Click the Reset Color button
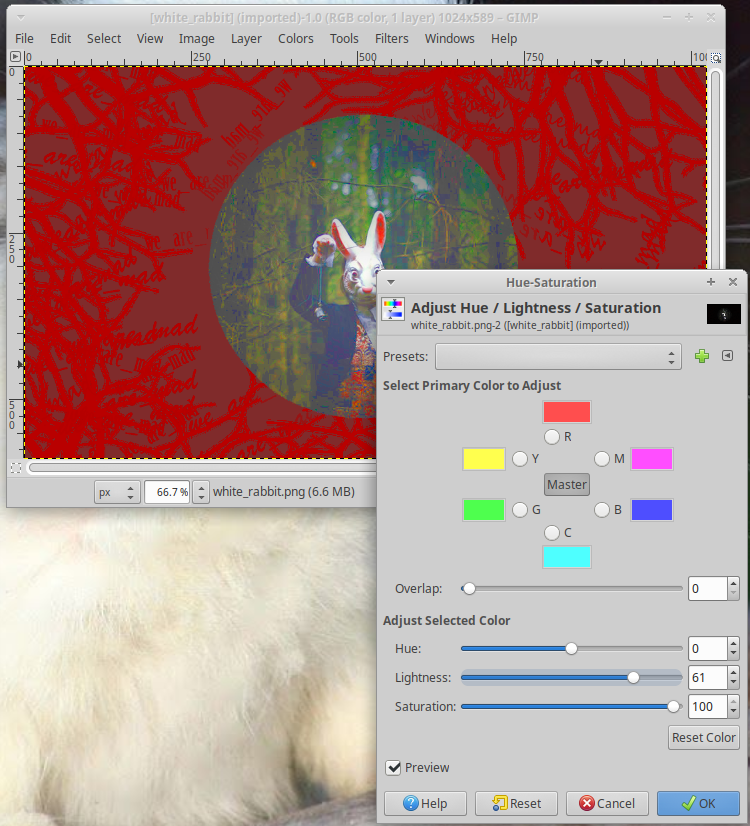The height and width of the screenshot is (826, 750). pyautogui.click(x=704, y=737)
